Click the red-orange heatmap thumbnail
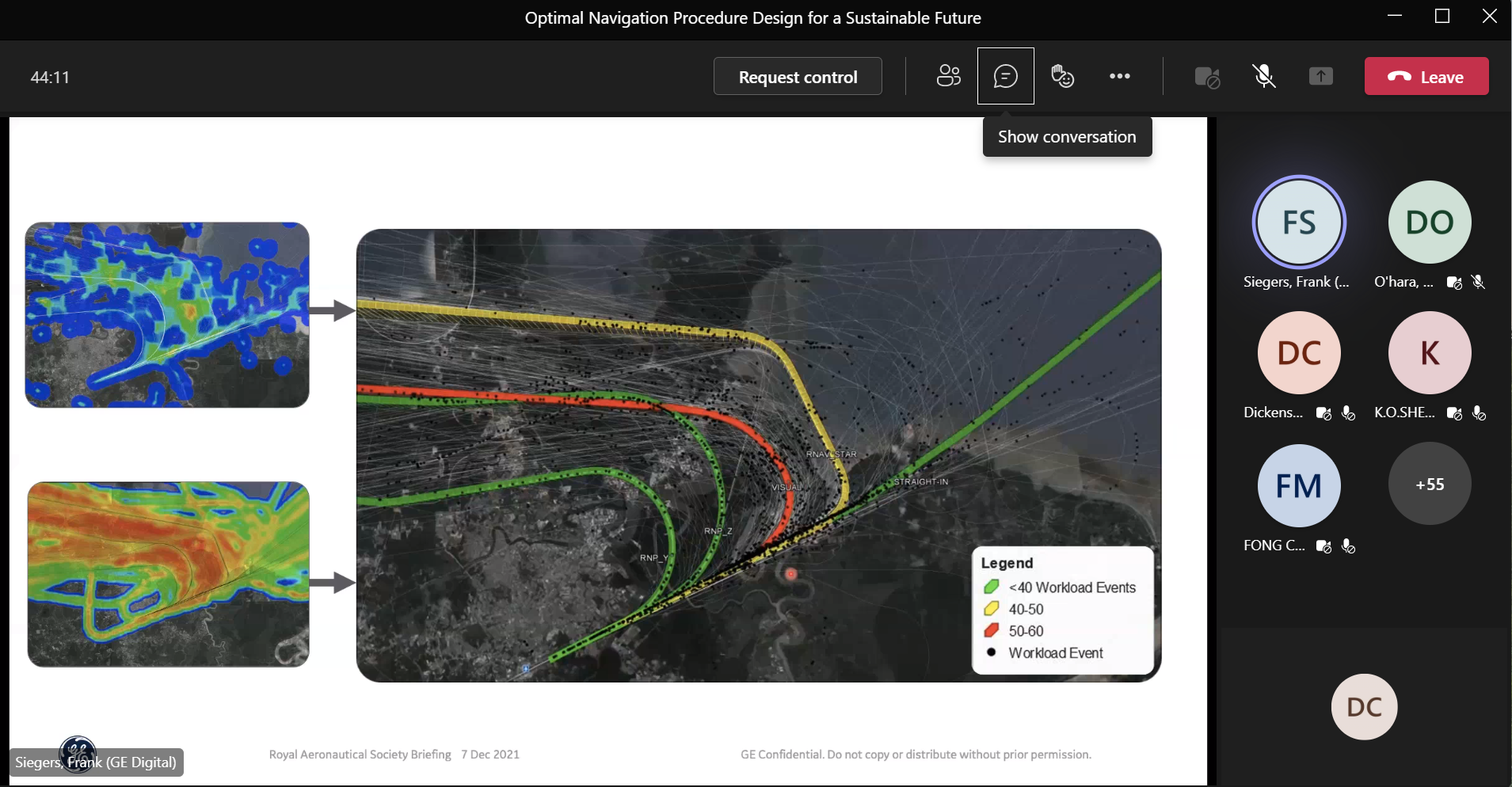 click(168, 574)
